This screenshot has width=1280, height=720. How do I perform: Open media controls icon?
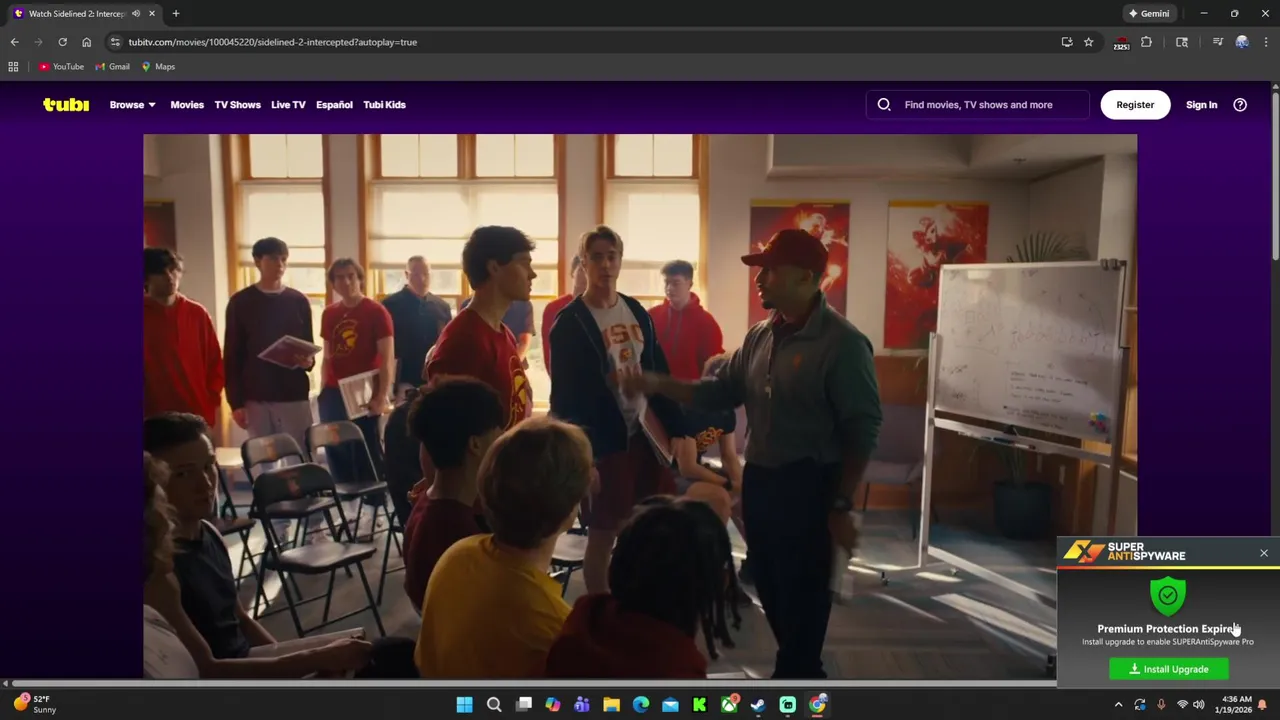coord(1217,42)
